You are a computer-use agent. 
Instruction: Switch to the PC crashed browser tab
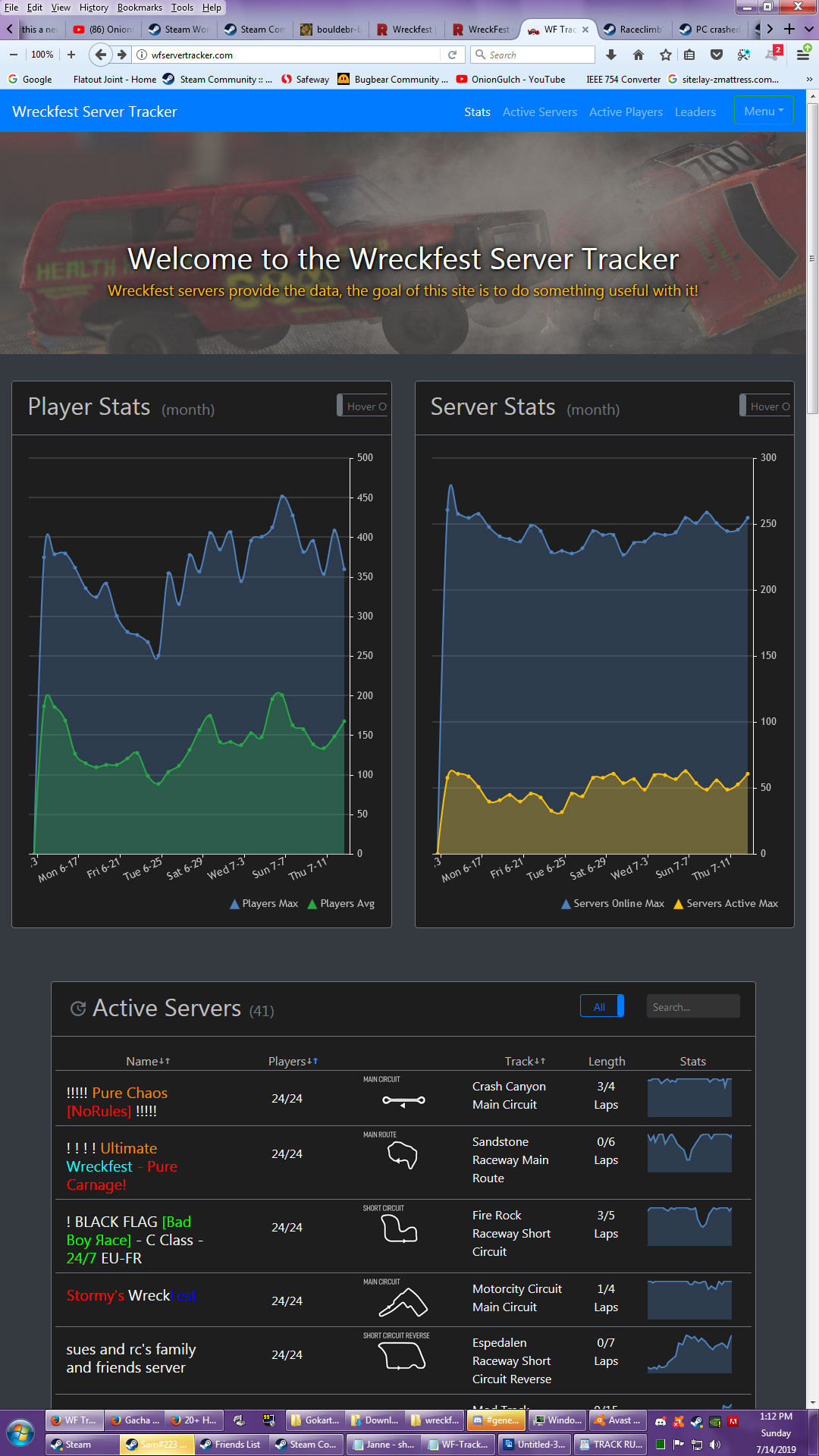pos(709,29)
